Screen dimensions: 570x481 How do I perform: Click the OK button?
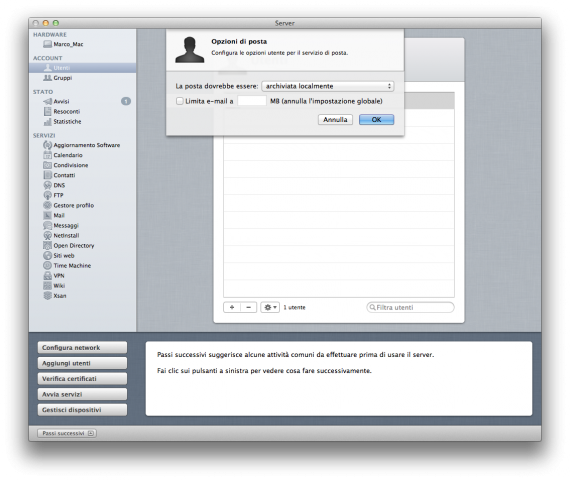point(376,120)
